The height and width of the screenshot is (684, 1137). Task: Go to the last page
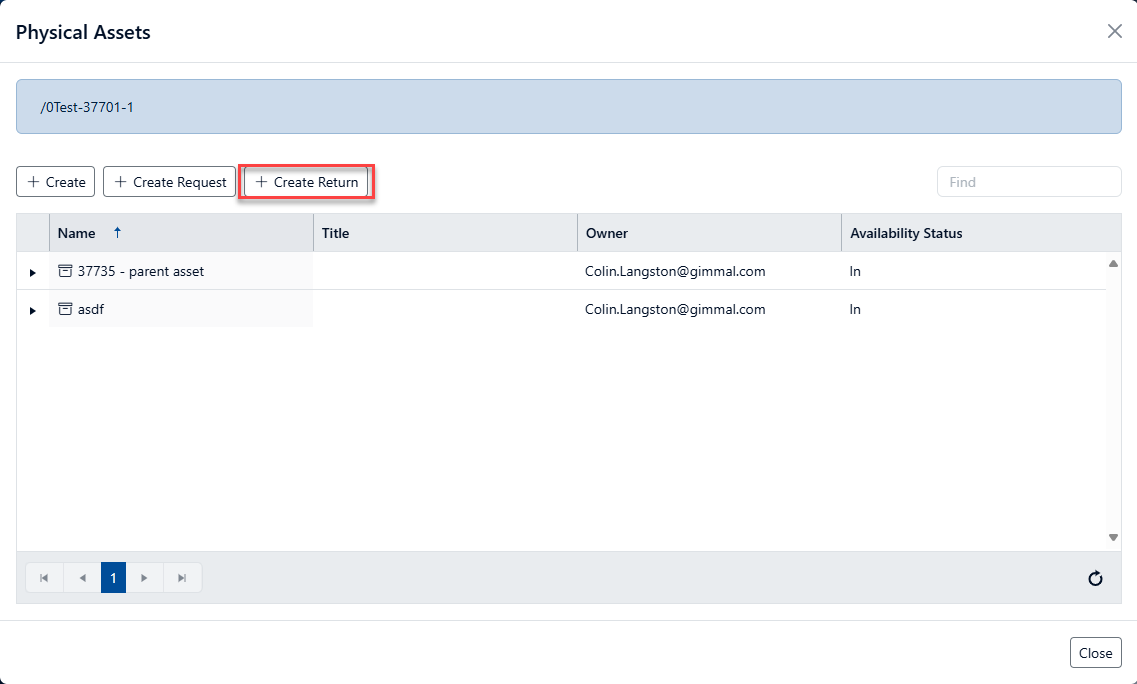tap(182, 577)
